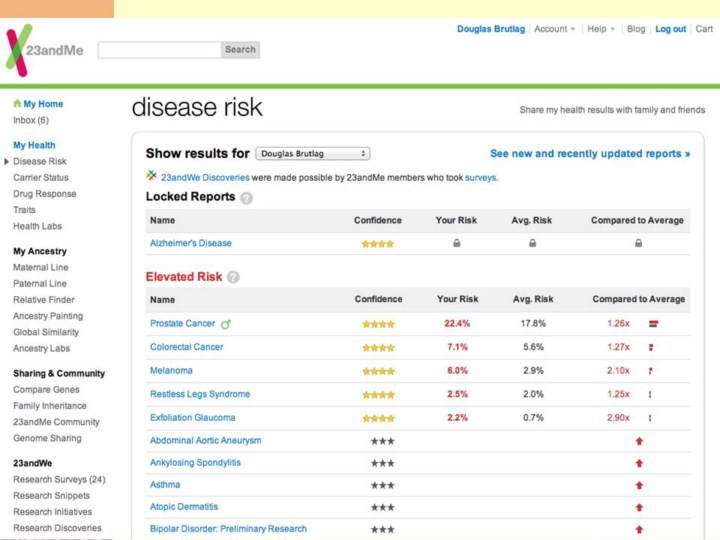Click the search text field
The height and width of the screenshot is (540, 720).
[159, 50]
